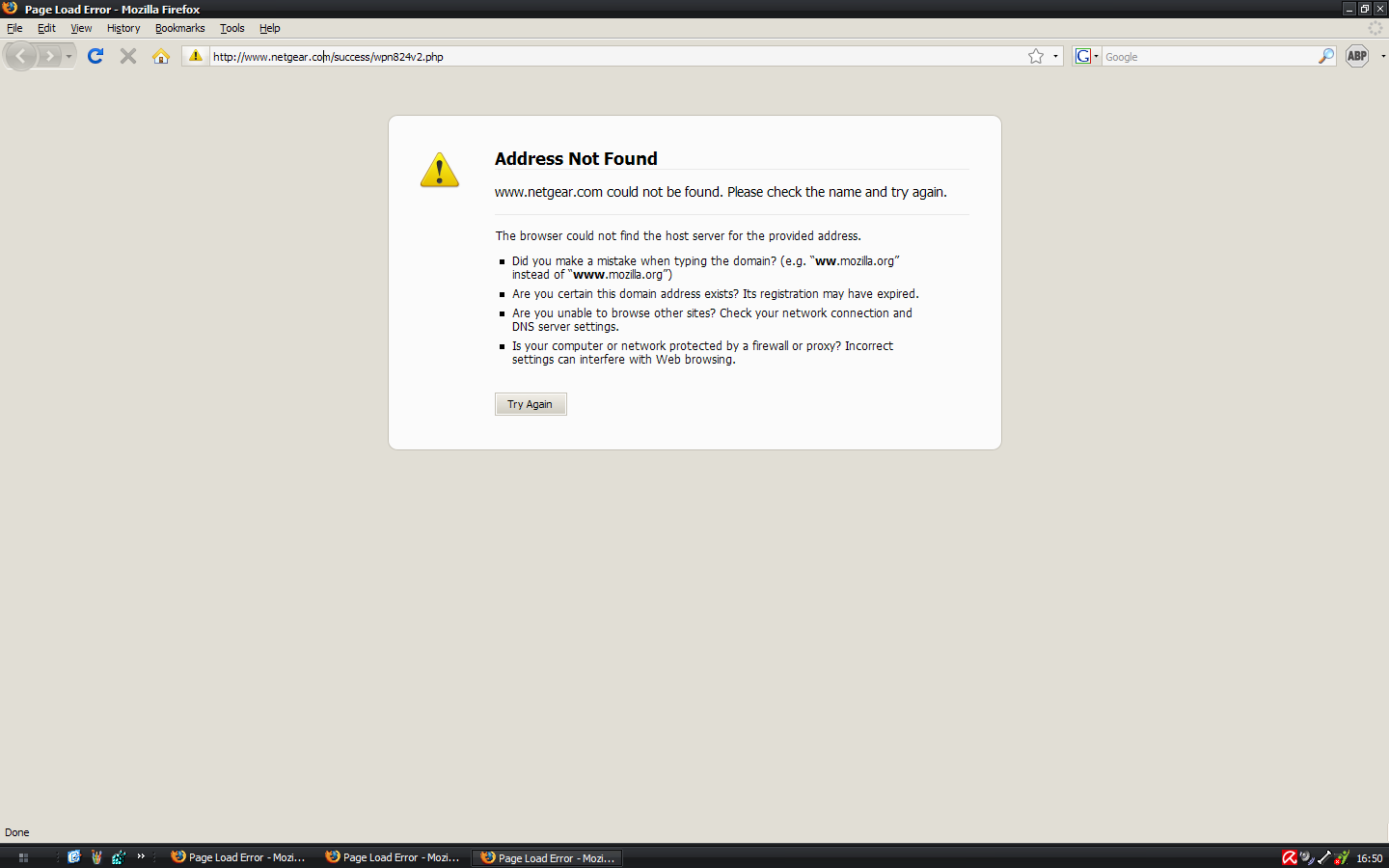Image resolution: width=1389 pixels, height=868 pixels.
Task: Click the 'browser could not find the host server' line
Action: 678,235
